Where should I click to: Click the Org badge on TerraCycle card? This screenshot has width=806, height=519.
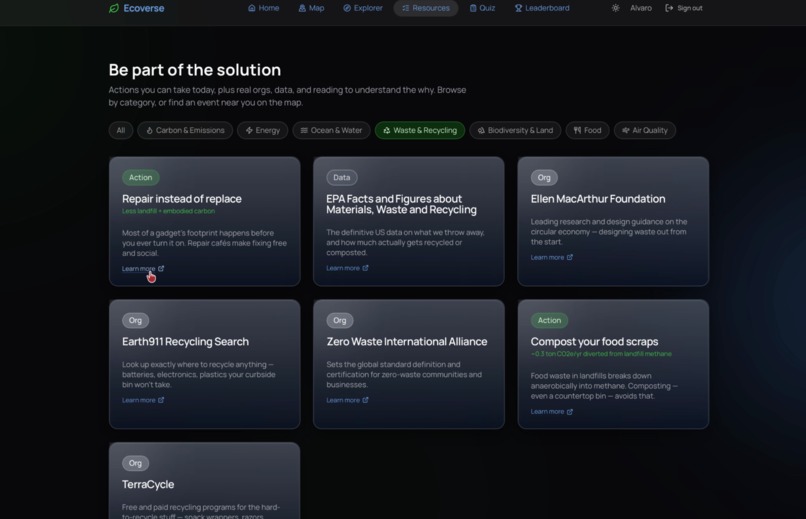tap(135, 463)
